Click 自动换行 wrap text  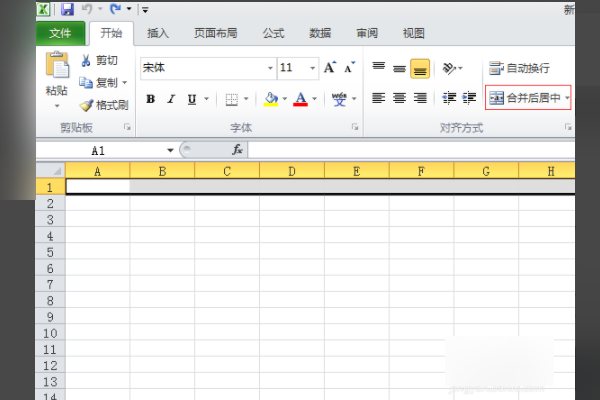click(x=519, y=68)
